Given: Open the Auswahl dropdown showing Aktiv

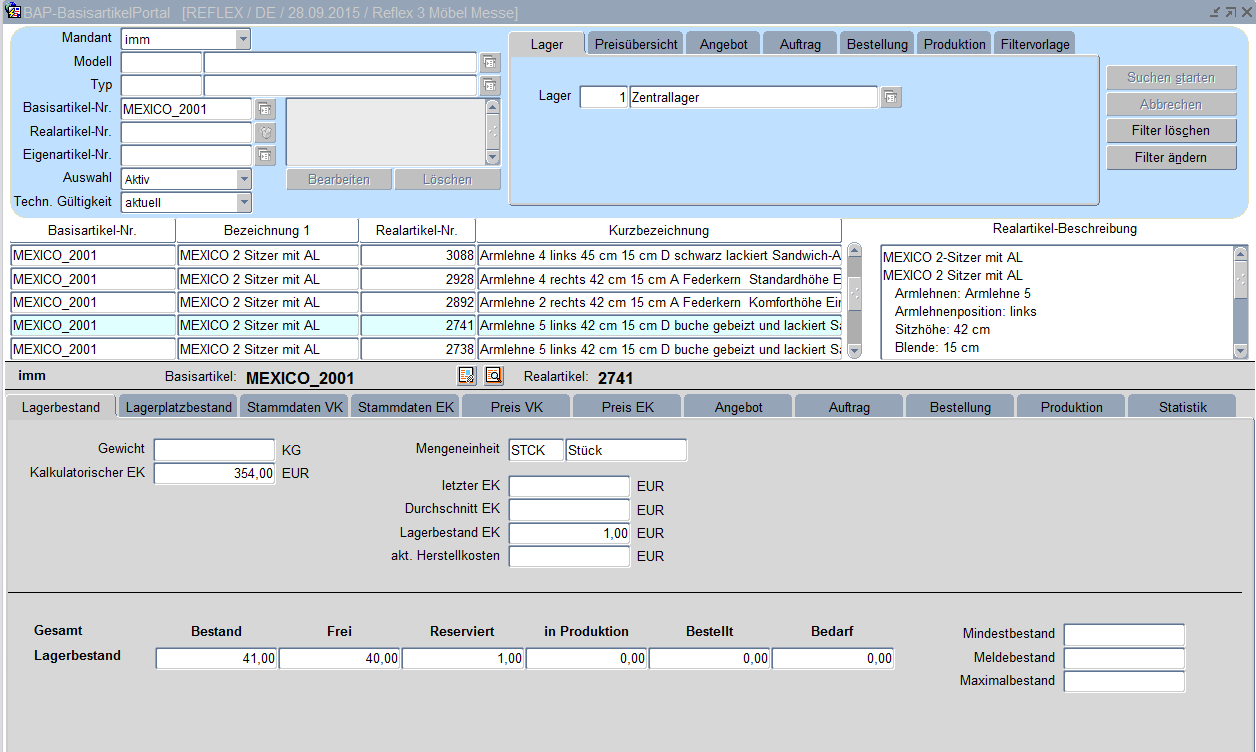Looking at the screenshot, I should click(x=243, y=179).
